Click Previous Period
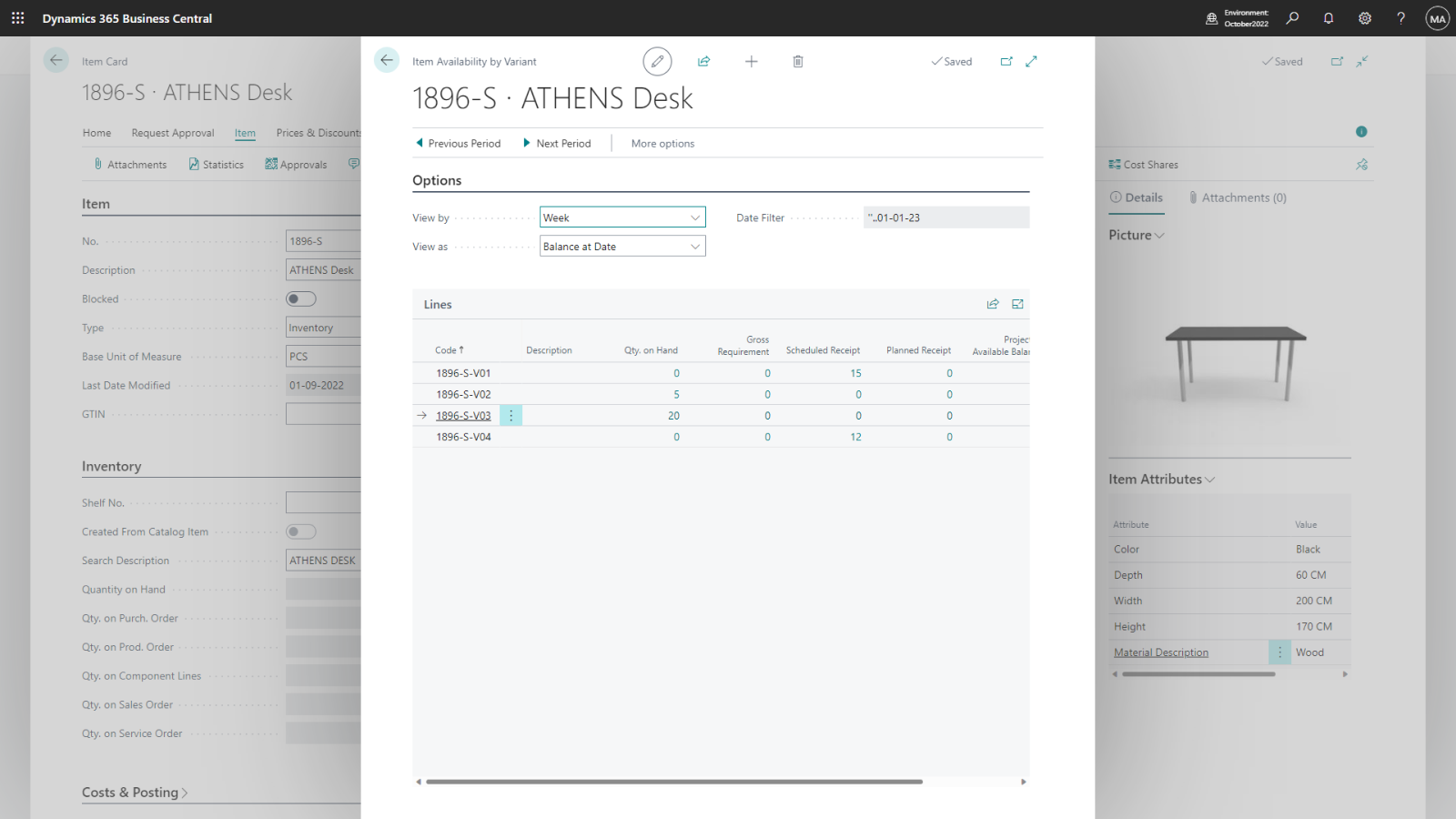Screen dimensions: 1456x819 458,144
